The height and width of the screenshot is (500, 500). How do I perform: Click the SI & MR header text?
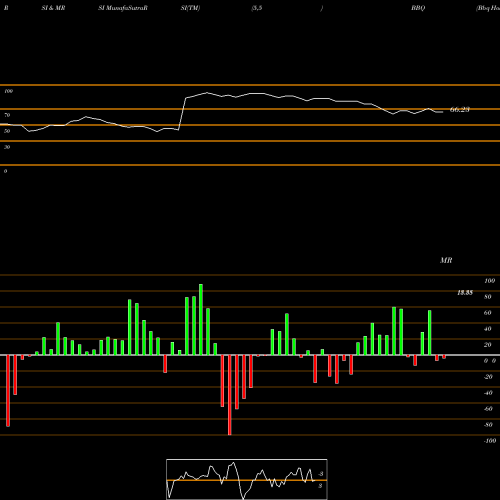click(53, 8)
